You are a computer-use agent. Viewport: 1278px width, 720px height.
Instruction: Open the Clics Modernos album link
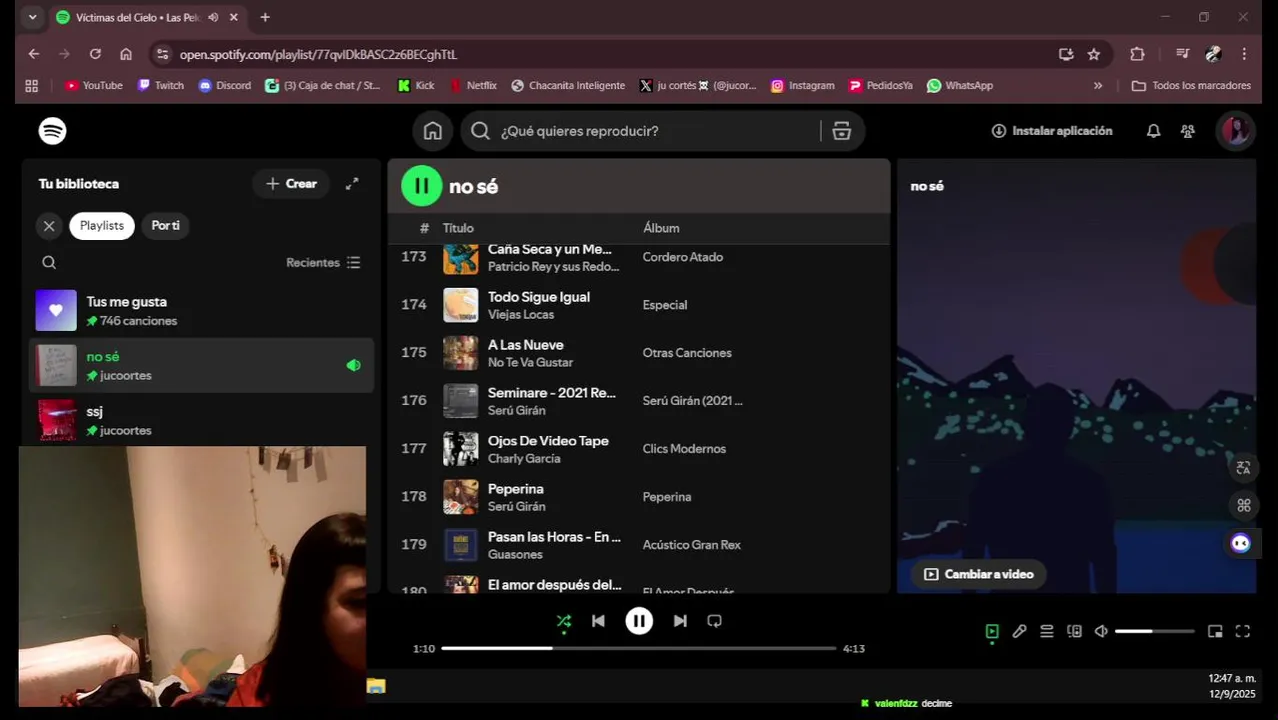684,449
